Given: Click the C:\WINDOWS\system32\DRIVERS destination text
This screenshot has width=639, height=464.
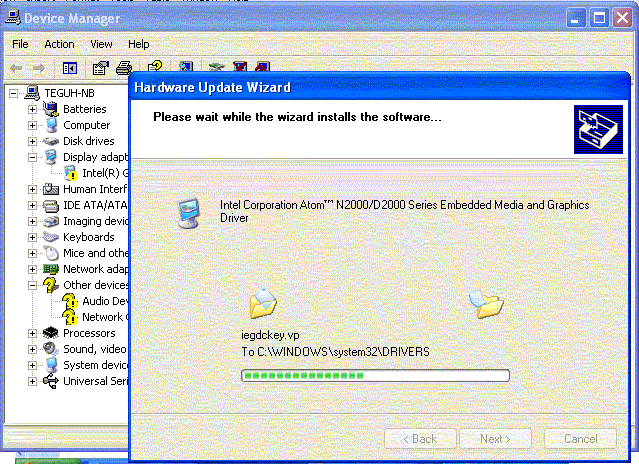Looking at the screenshot, I should [343, 352].
